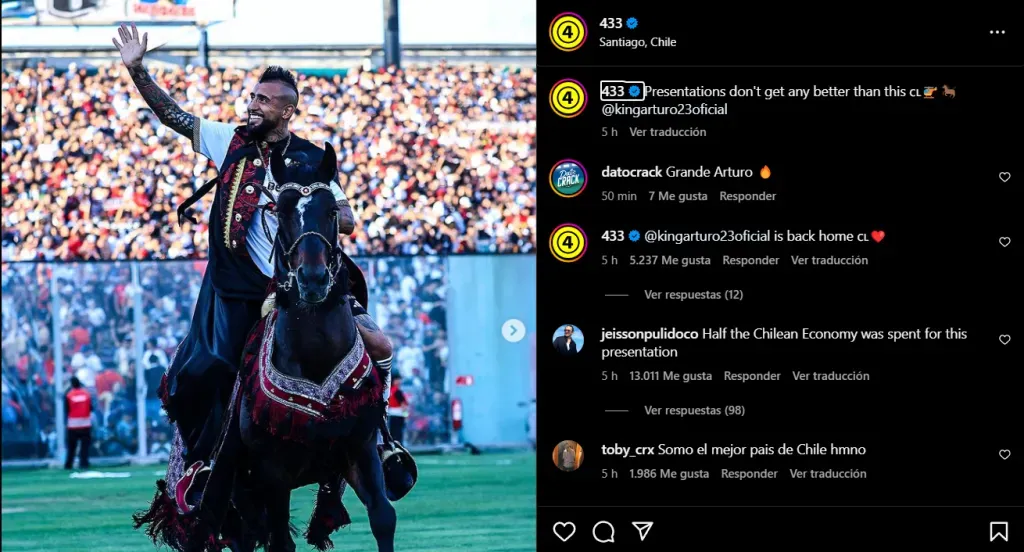Click the horse rider post photo
The width and height of the screenshot is (1024, 552).
tap(268, 276)
